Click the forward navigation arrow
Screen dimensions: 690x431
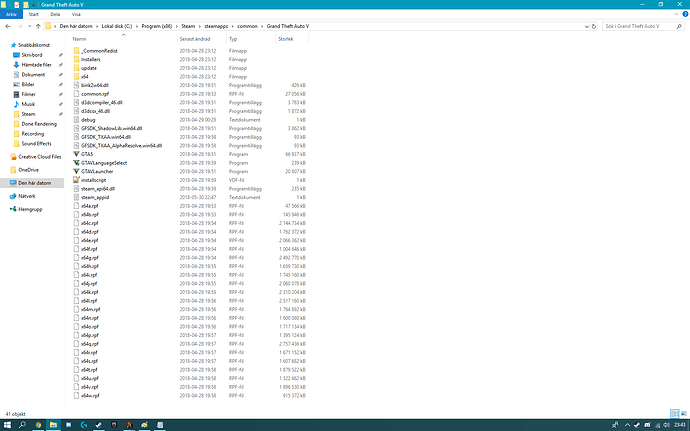point(20,26)
